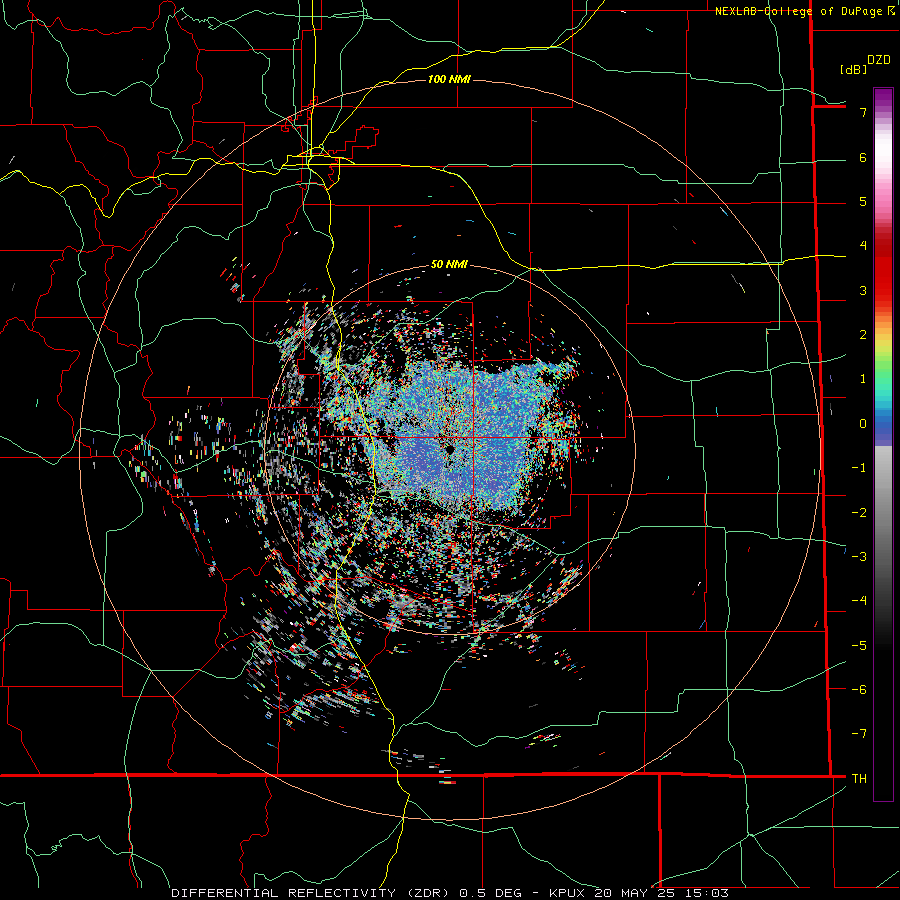Click the [dB] units label
This screenshot has width=900, height=900.
(x=854, y=69)
